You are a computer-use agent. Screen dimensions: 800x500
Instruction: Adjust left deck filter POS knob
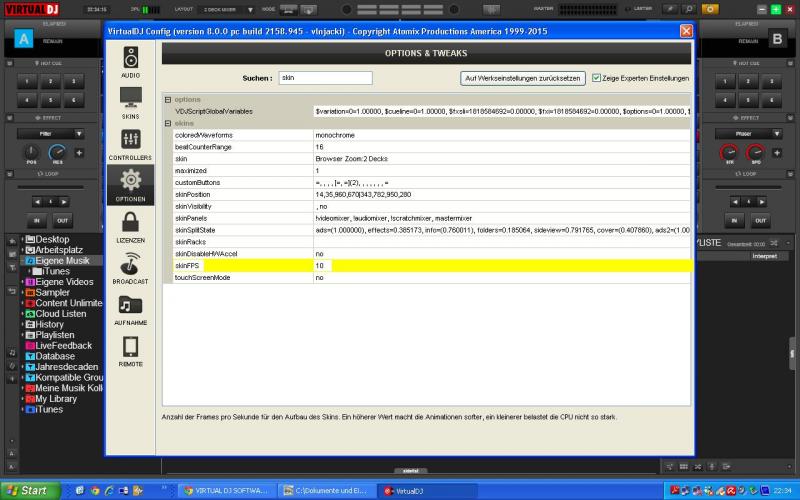point(31,152)
